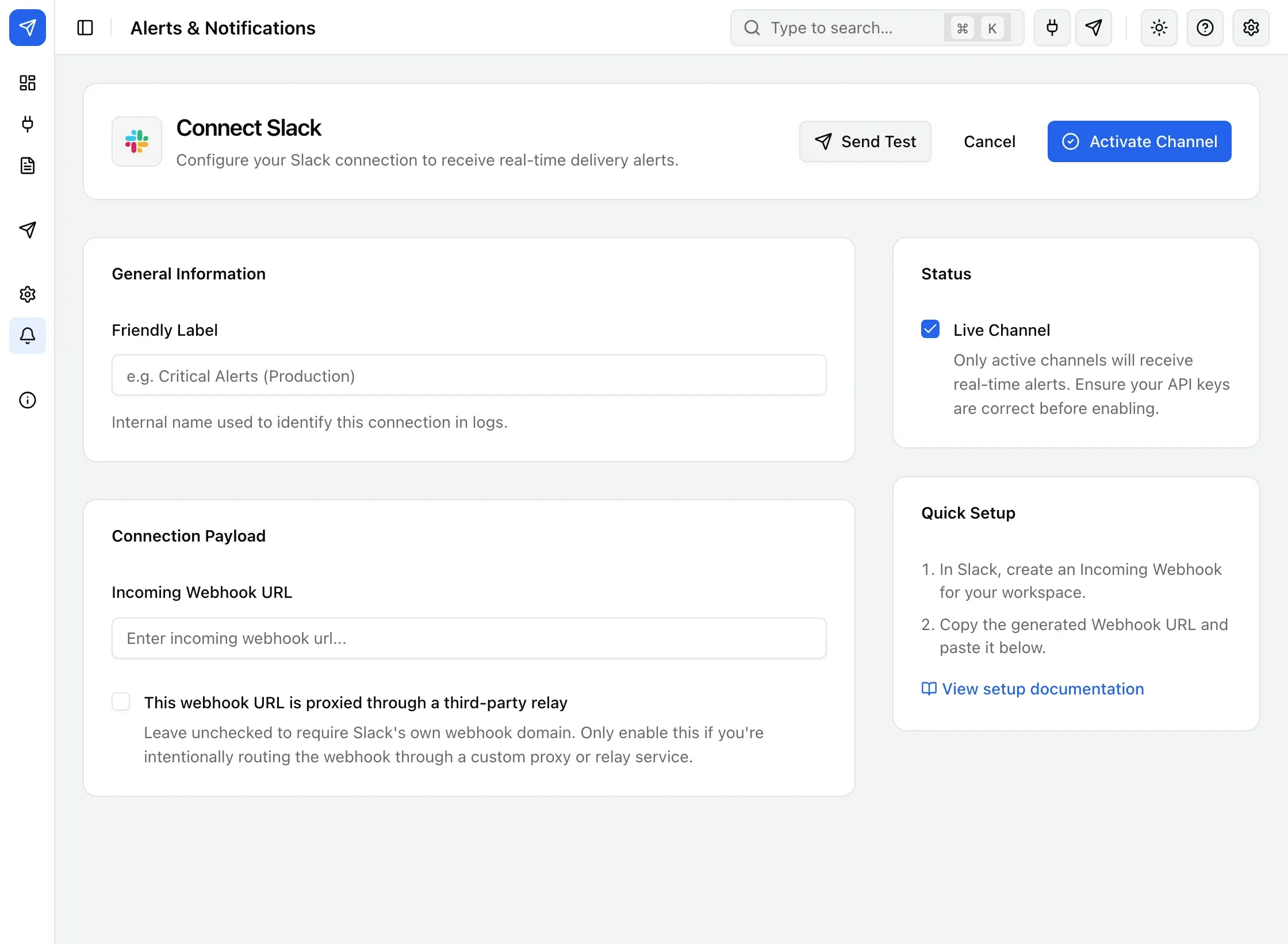1288x944 pixels.
Task: Click the Activate Channel button
Action: click(1140, 141)
